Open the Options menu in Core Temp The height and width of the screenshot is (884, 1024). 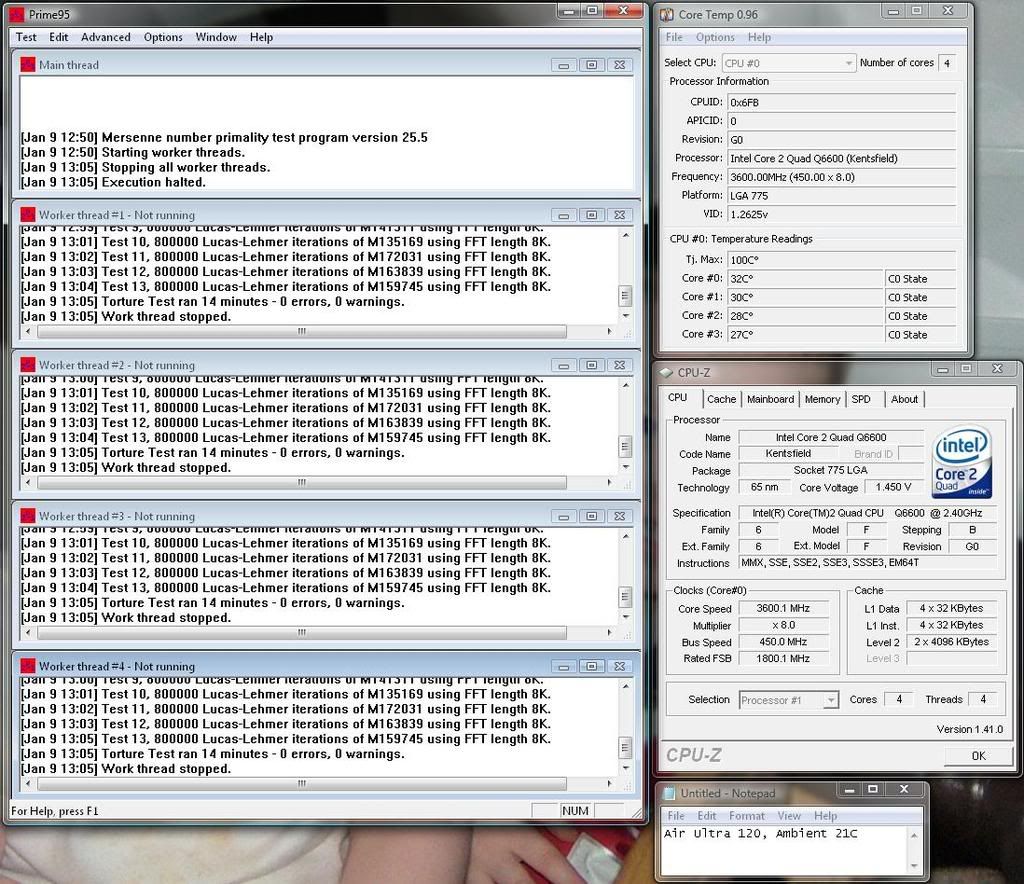click(x=715, y=37)
